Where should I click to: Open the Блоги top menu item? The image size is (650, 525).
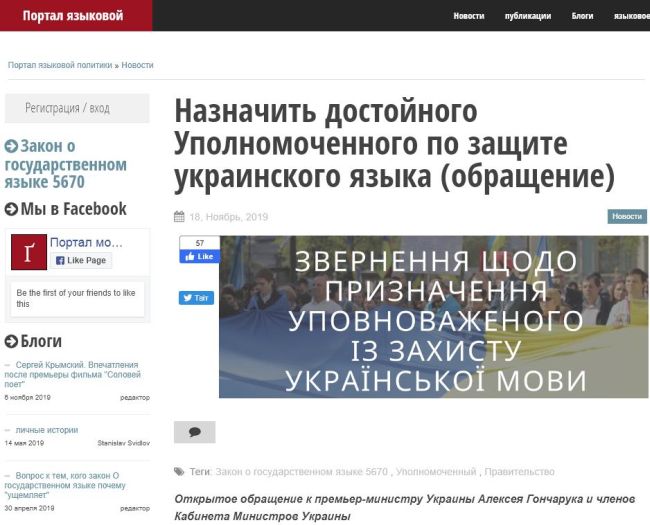582,16
